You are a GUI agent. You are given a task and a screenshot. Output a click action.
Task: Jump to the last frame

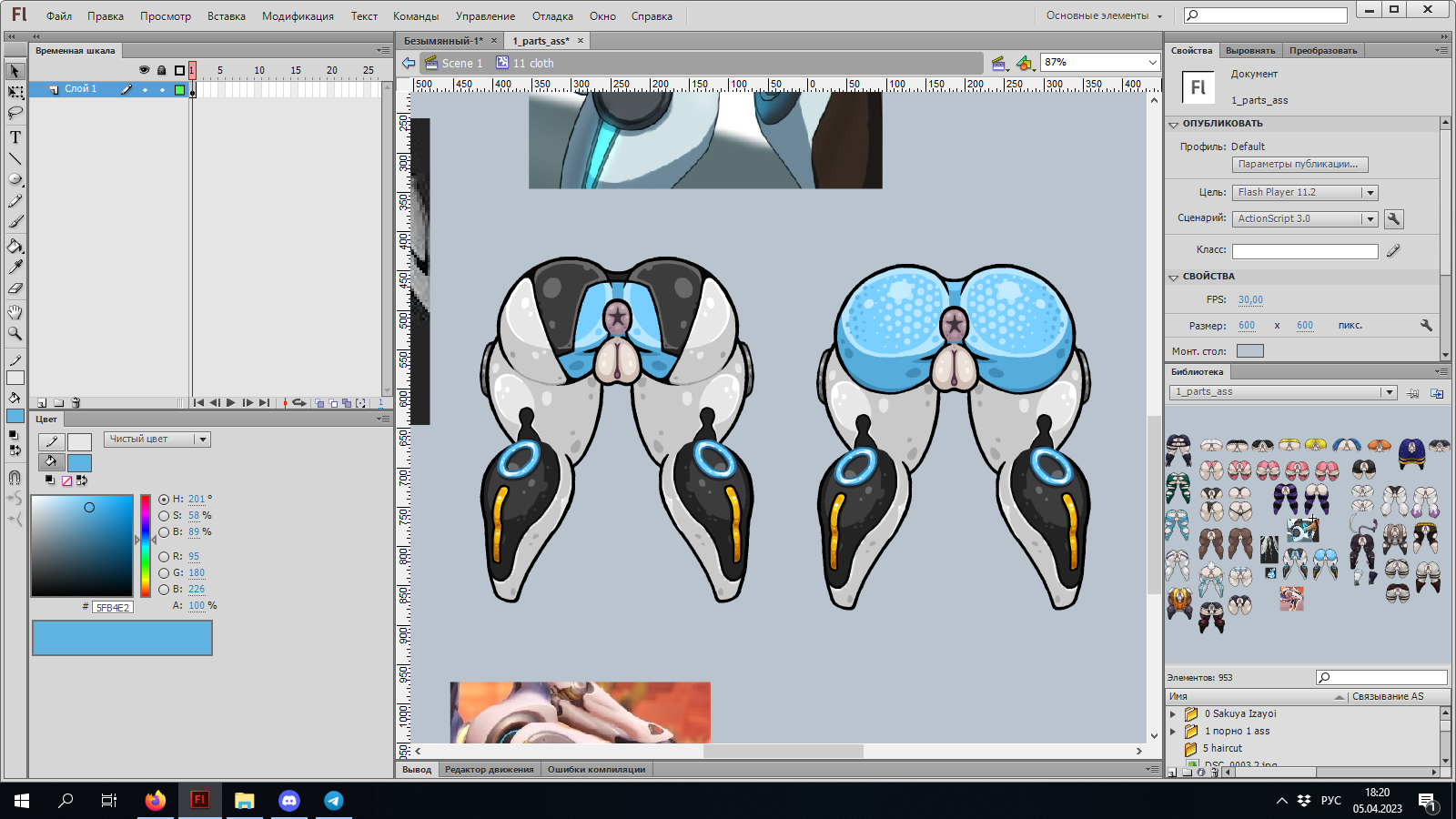click(264, 402)
